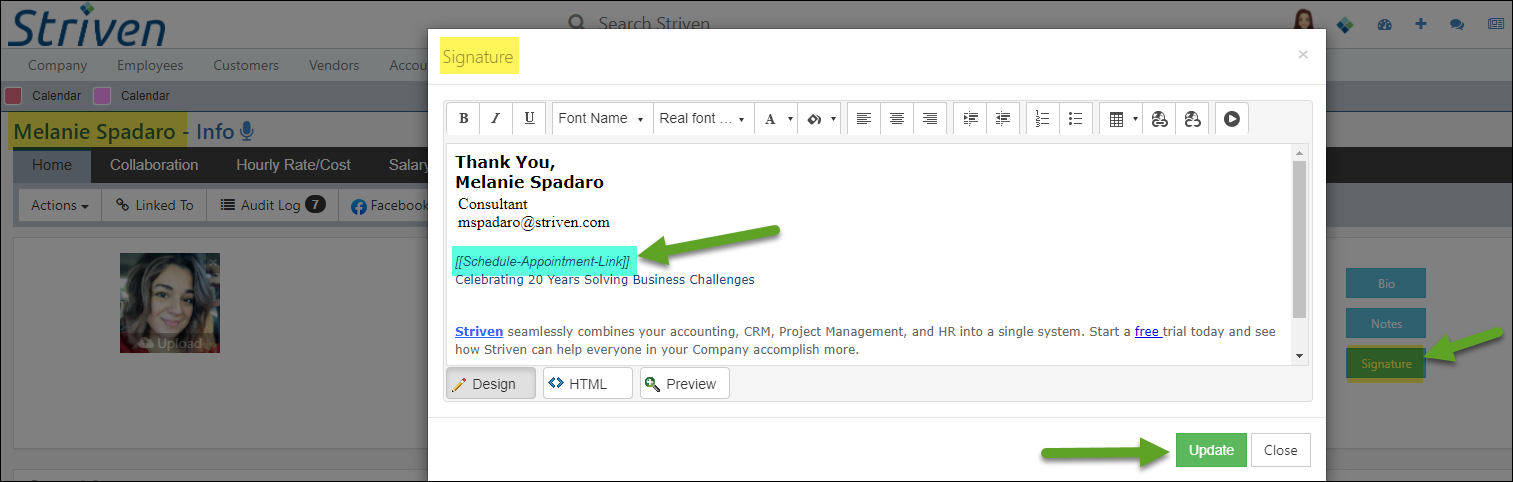Screen dimensions: 1513x482
Task: Open the Actions dropdown
Action: tap(59, 205)
